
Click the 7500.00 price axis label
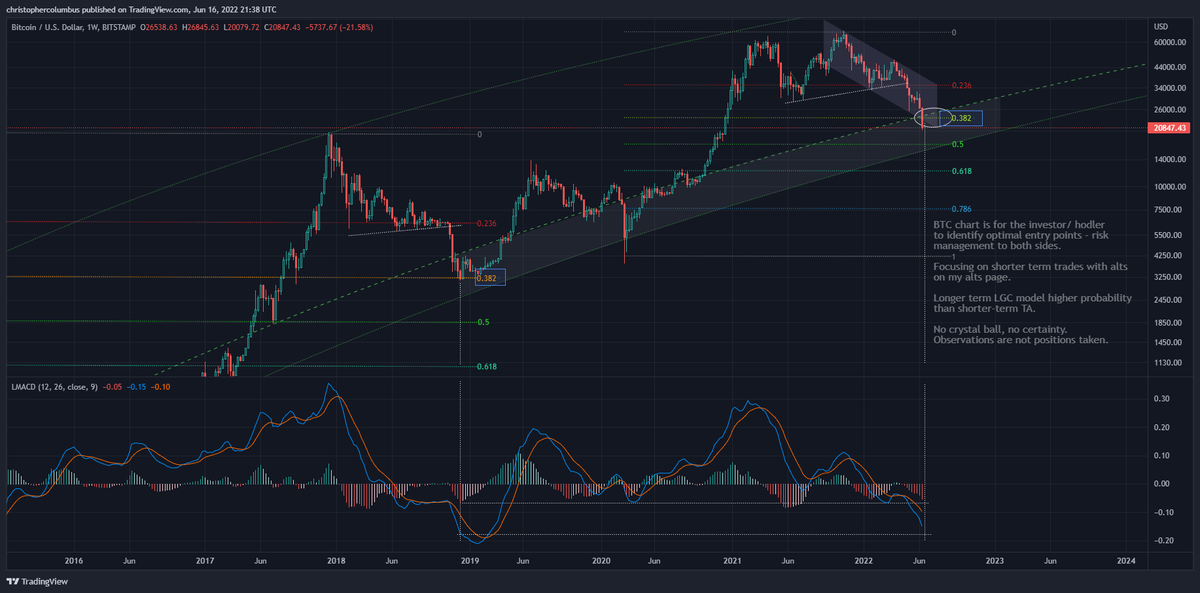click(x=1166, y=209)
